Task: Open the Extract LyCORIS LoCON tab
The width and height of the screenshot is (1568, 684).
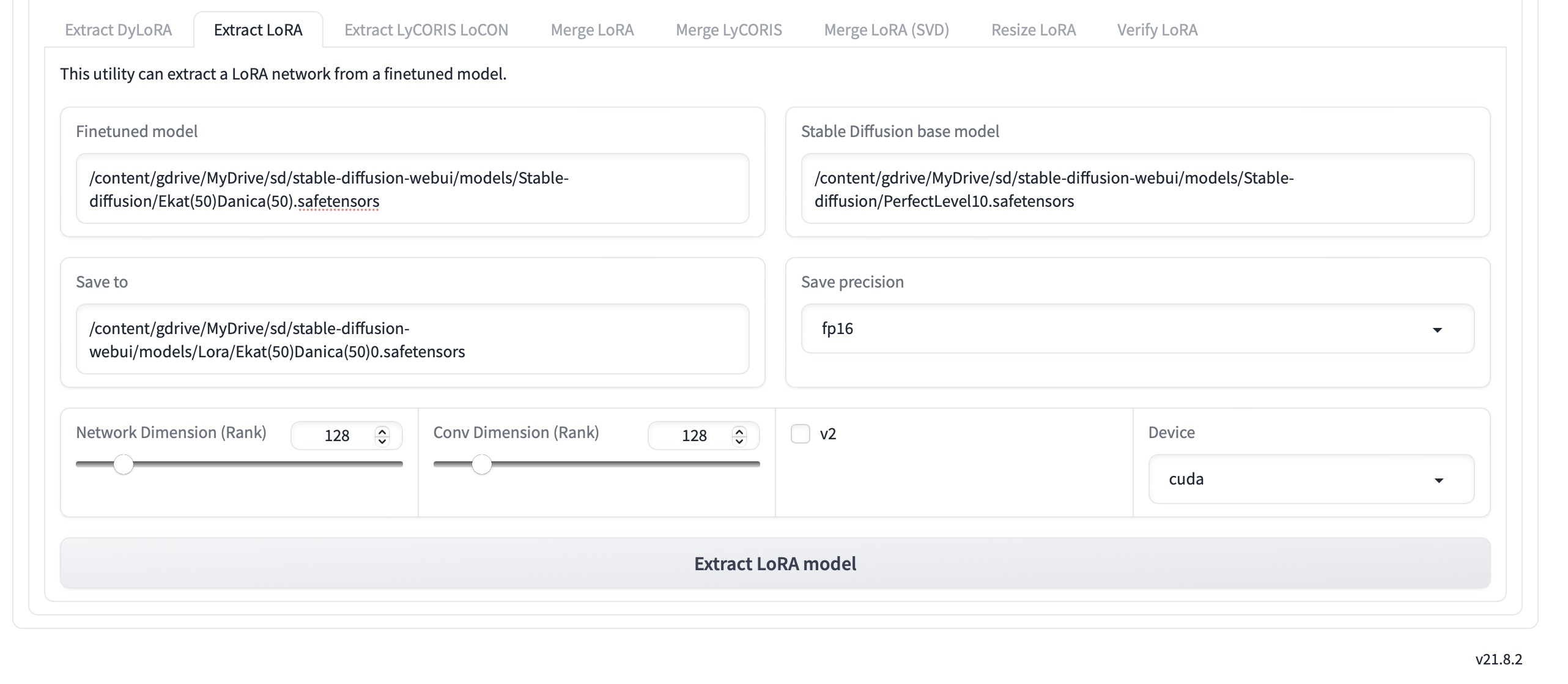Action: (x=426, y=29)
